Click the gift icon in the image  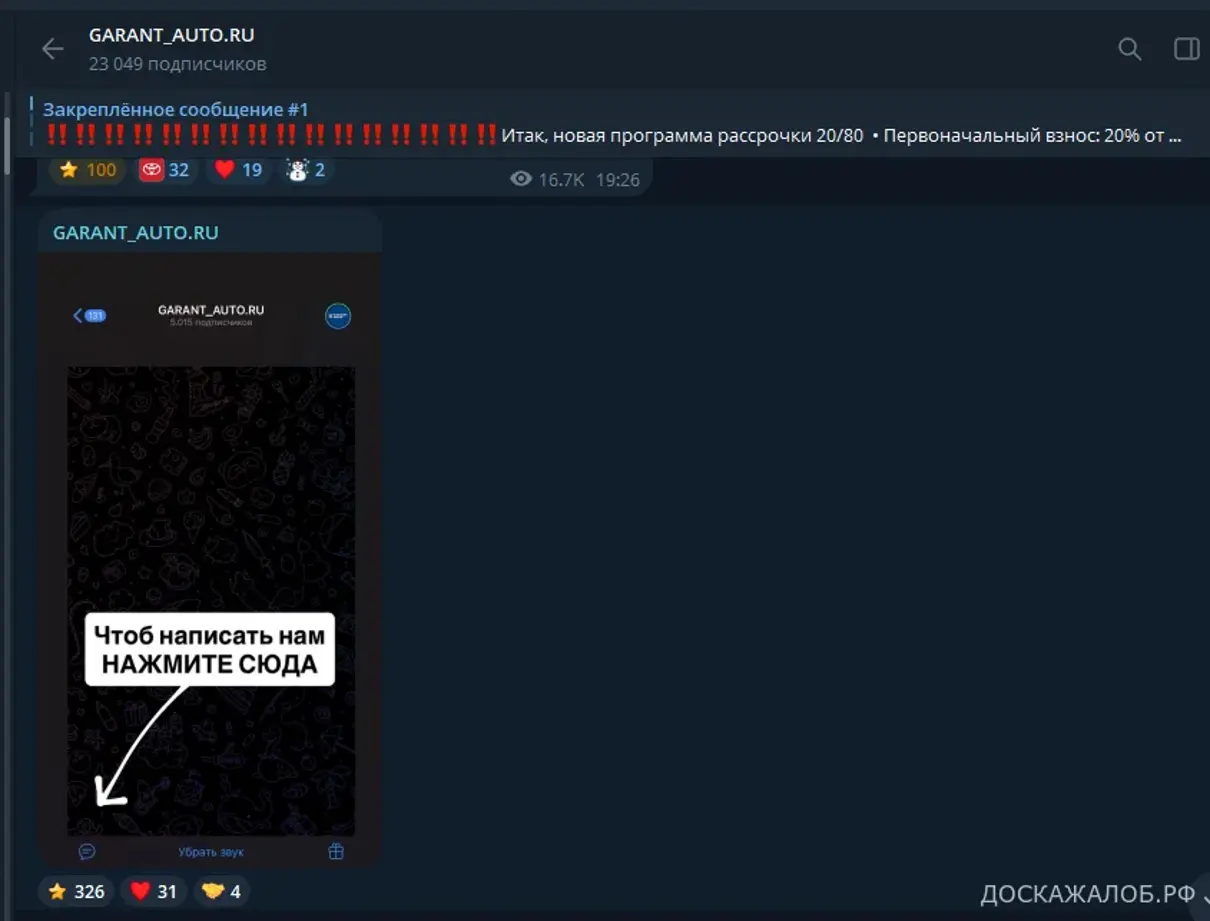pyautogui.click(x=336, y=851)
